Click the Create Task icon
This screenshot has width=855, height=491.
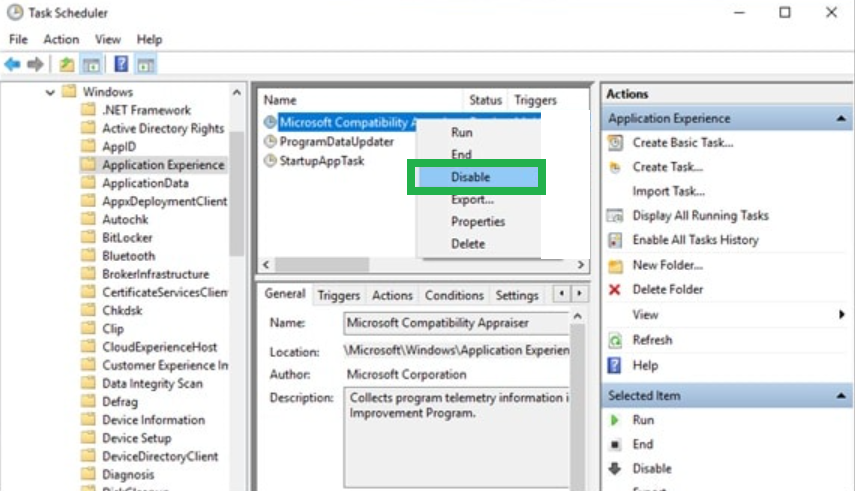point(615,167)
